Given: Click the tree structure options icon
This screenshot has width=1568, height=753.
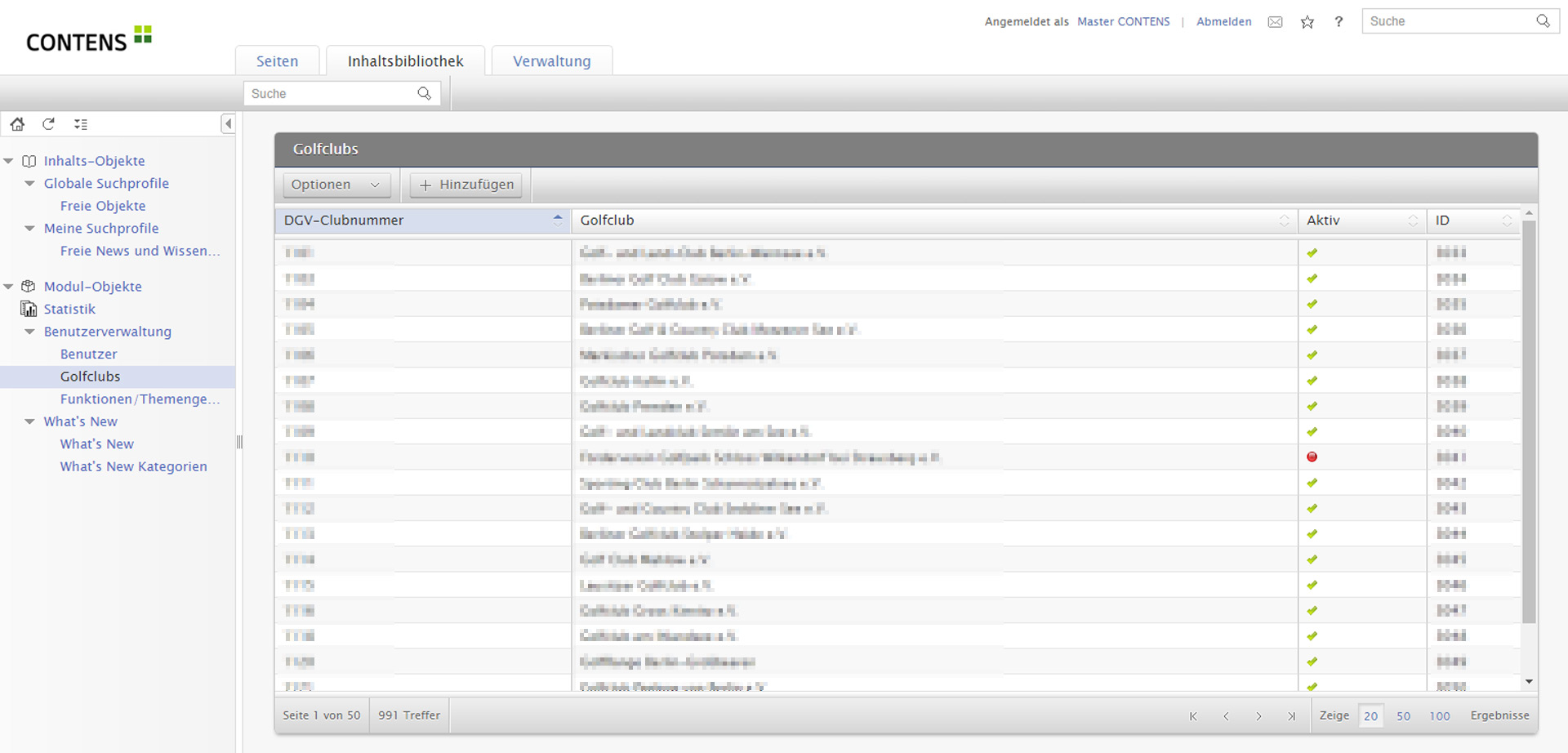Looking at the screenshot, I should [80, 124].
